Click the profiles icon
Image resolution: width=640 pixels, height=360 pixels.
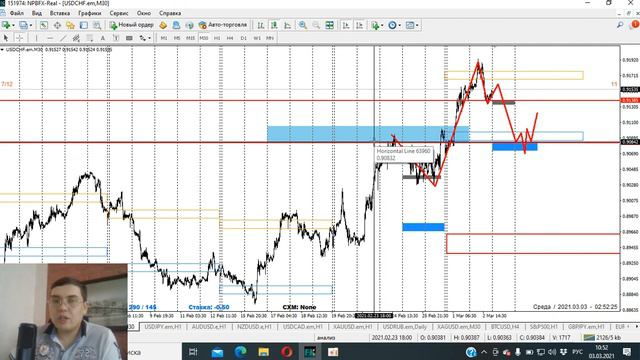pos(23,25)
